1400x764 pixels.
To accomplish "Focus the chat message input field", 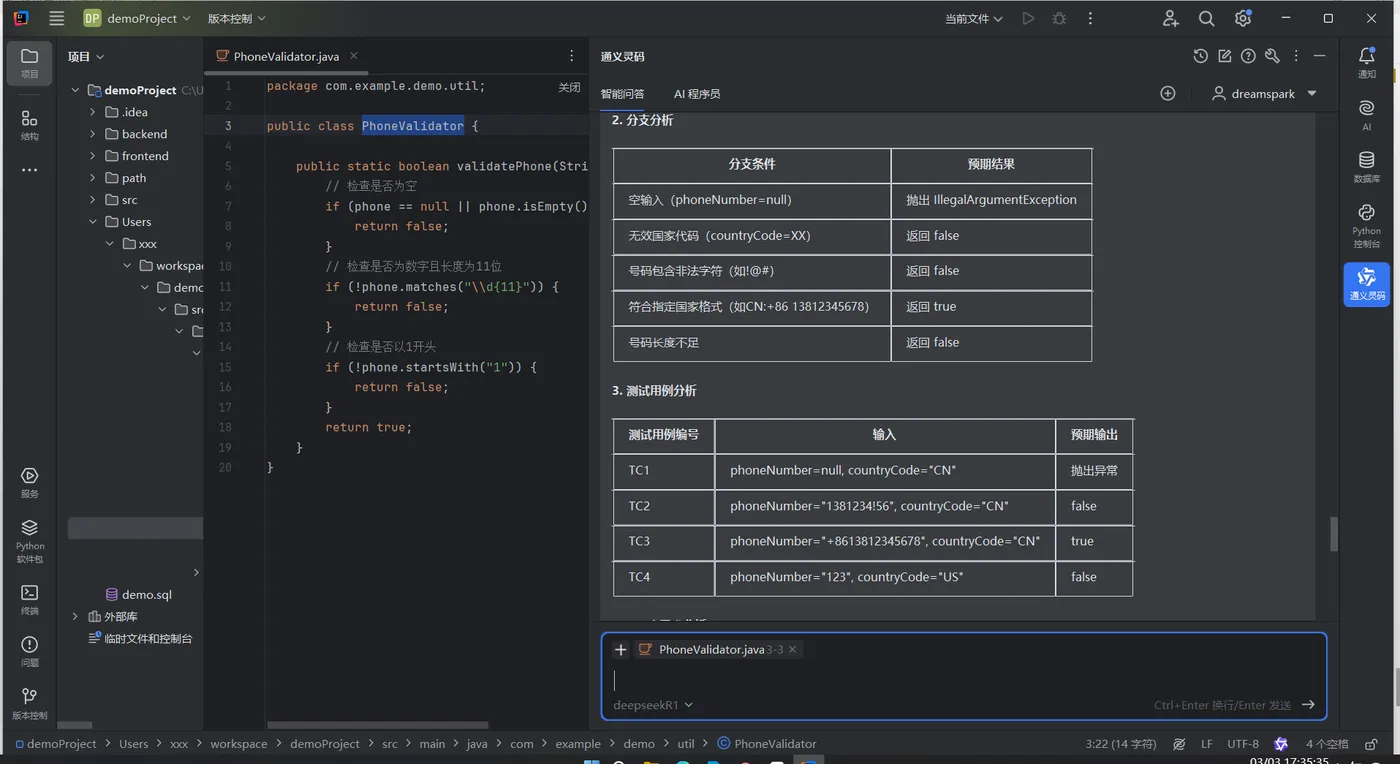I will point(964,680).
